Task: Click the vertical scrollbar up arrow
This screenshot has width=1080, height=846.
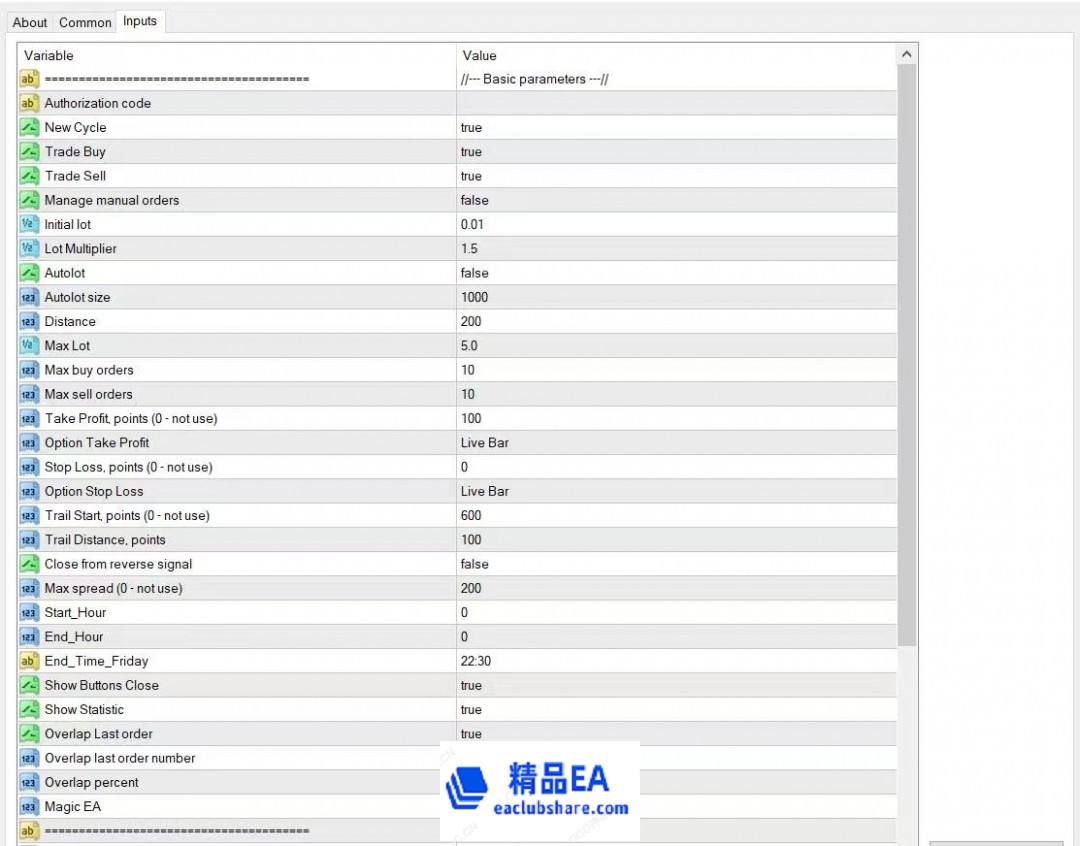Action: pos(907,55)
